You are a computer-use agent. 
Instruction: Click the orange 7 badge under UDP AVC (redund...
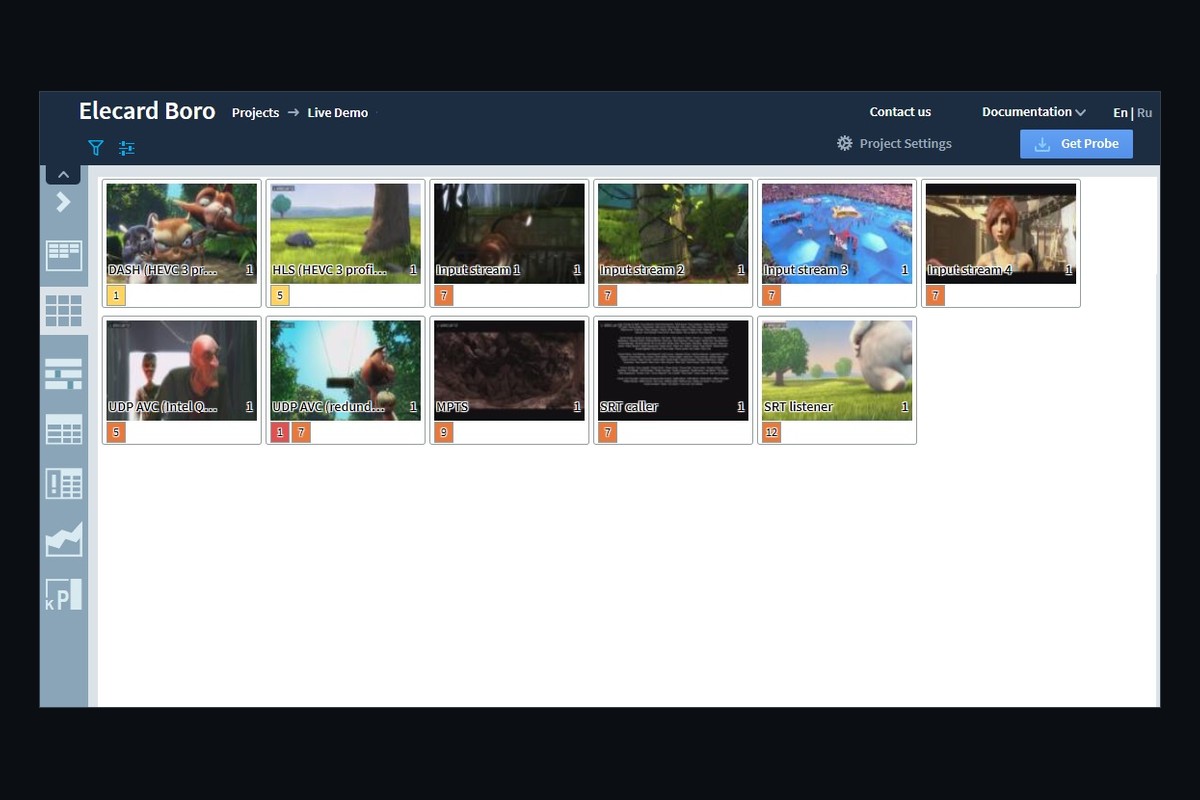coord(301,432)
